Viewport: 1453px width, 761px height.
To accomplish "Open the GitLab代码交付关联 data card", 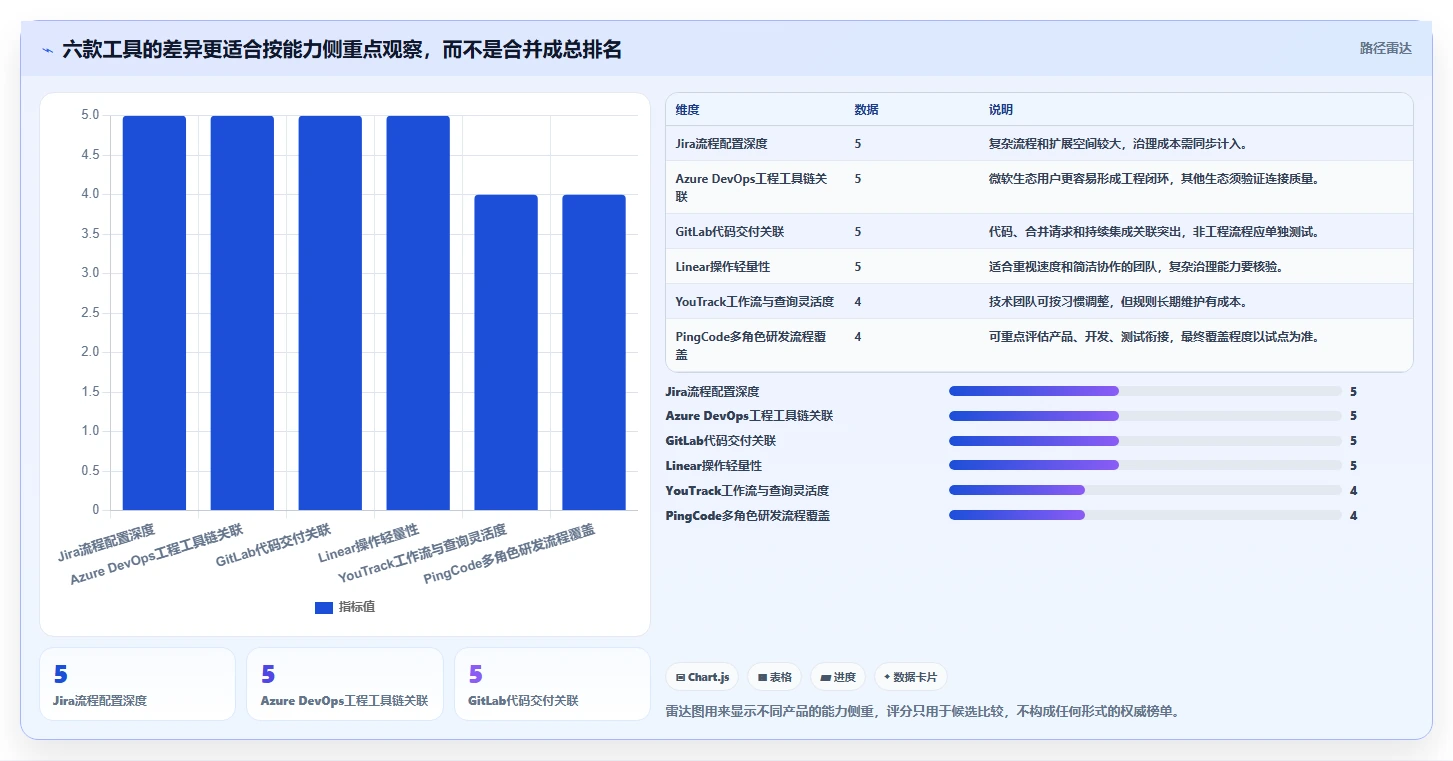I will tap(552, 684).
